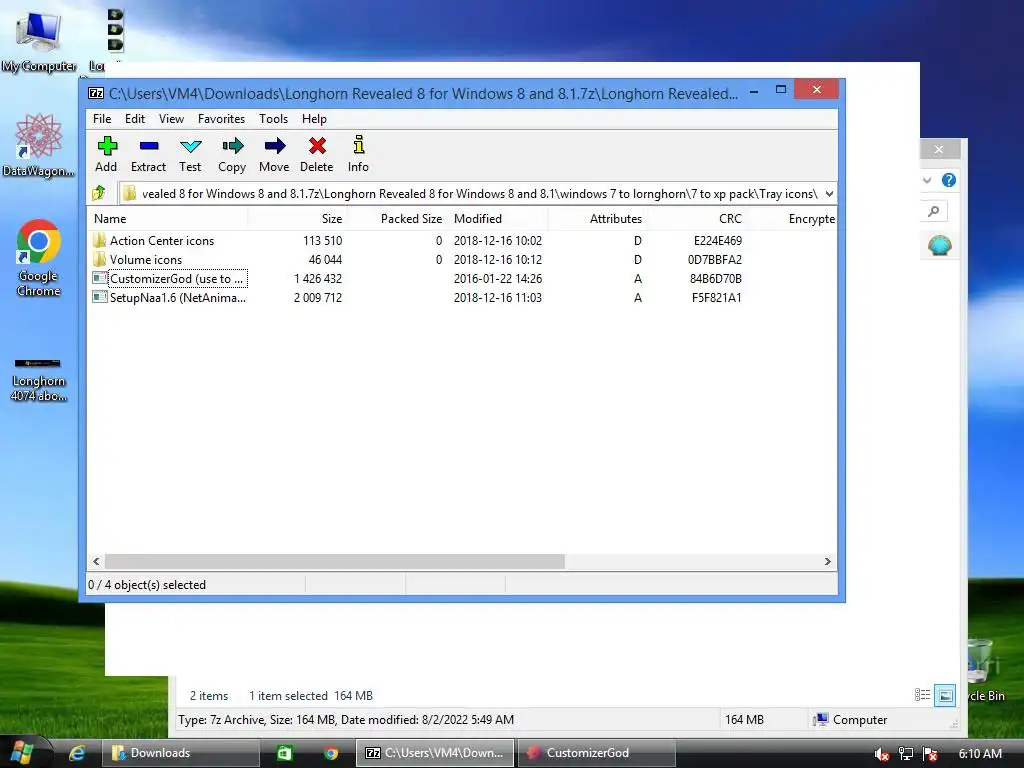Sort by CRC column header

pyautogui.click(x=696, y=219)
